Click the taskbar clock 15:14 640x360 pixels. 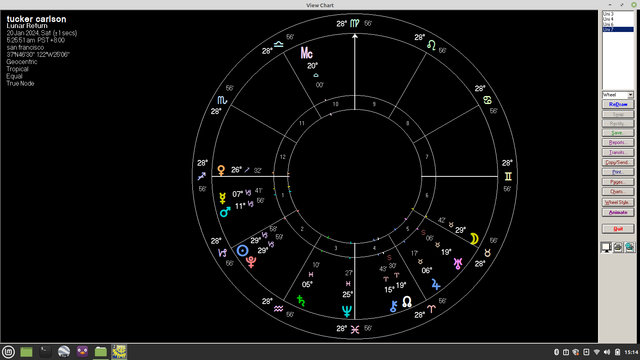631,352
